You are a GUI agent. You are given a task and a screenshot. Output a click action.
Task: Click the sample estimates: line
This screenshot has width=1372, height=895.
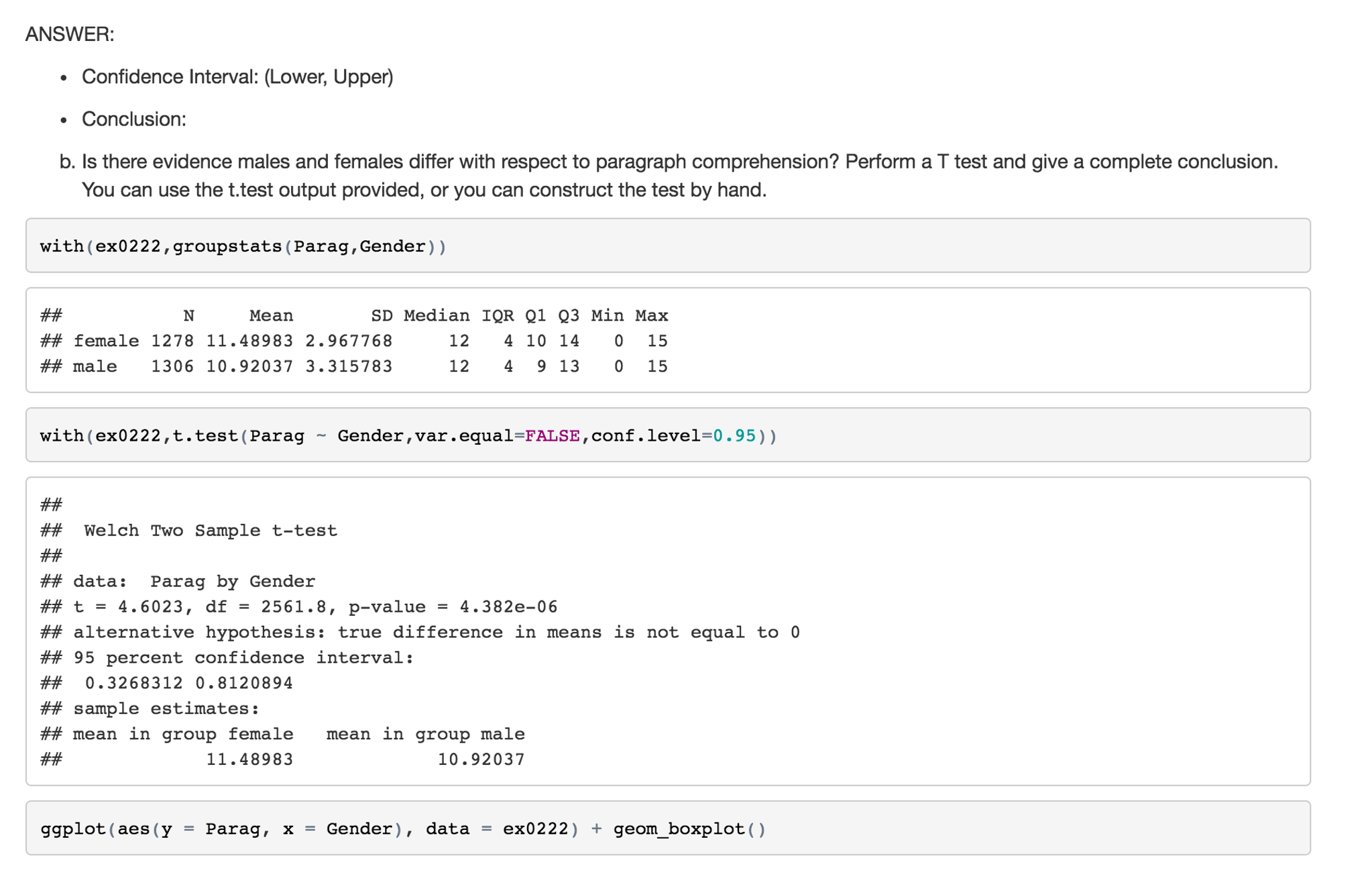166,709
